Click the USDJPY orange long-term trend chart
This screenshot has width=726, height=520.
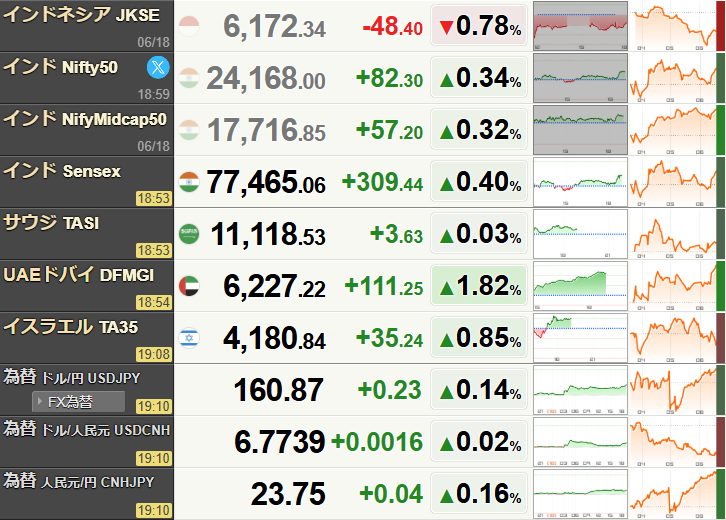coord(673,390)
